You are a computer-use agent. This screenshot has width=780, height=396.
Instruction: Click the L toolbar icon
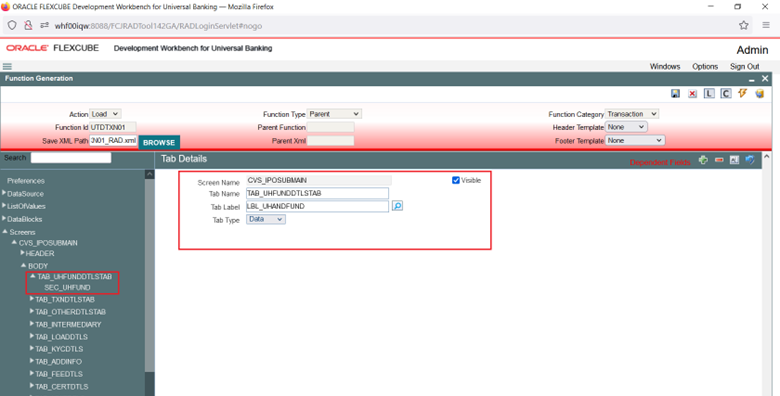click(x=709, y=94)
